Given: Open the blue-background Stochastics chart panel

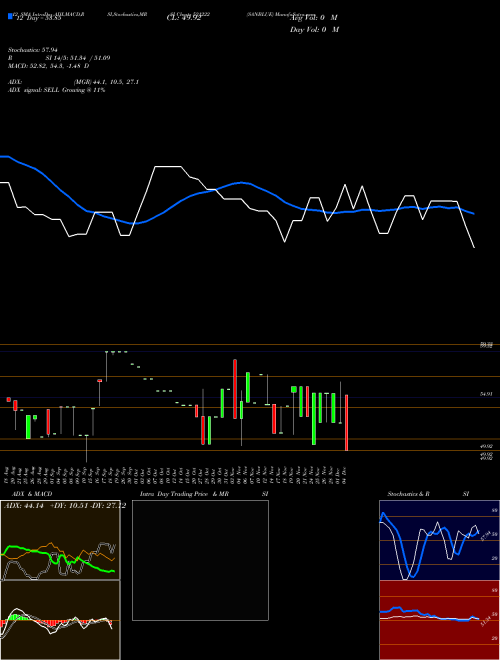Looking at the screenshot, I should click(x=439, y=540).
